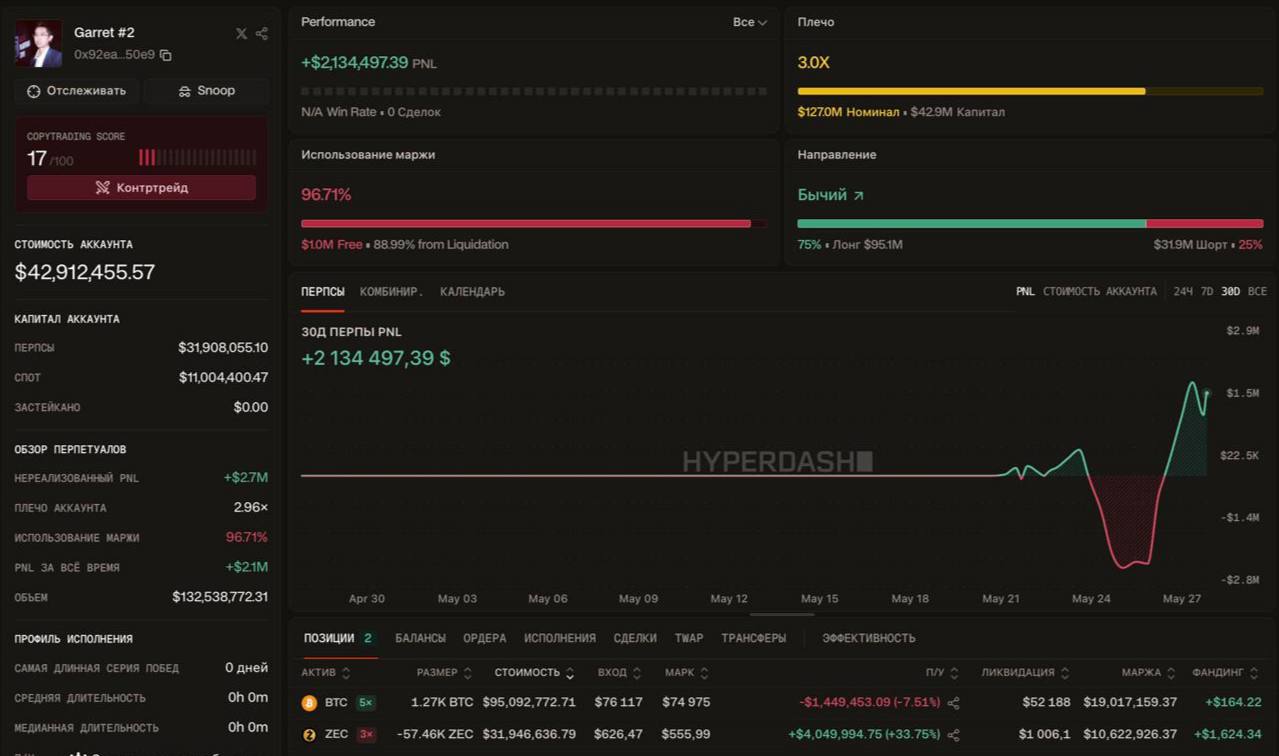Share the ZEC position PnL
The width and height of the screenshot is (1279, 756).
pos(954,735)
